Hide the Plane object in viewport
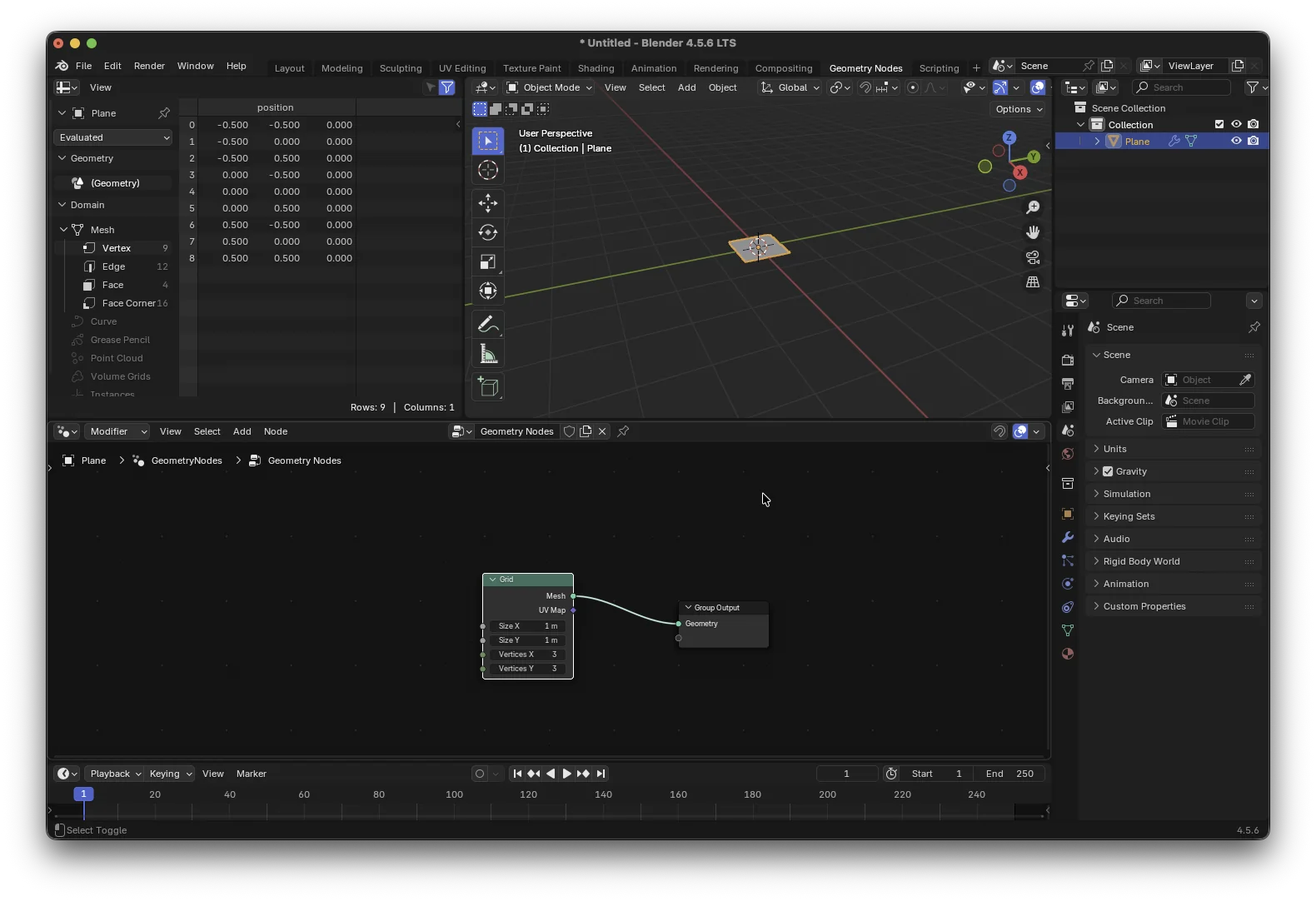The height and width of the screenshot is (901, 1316). 1236,142
